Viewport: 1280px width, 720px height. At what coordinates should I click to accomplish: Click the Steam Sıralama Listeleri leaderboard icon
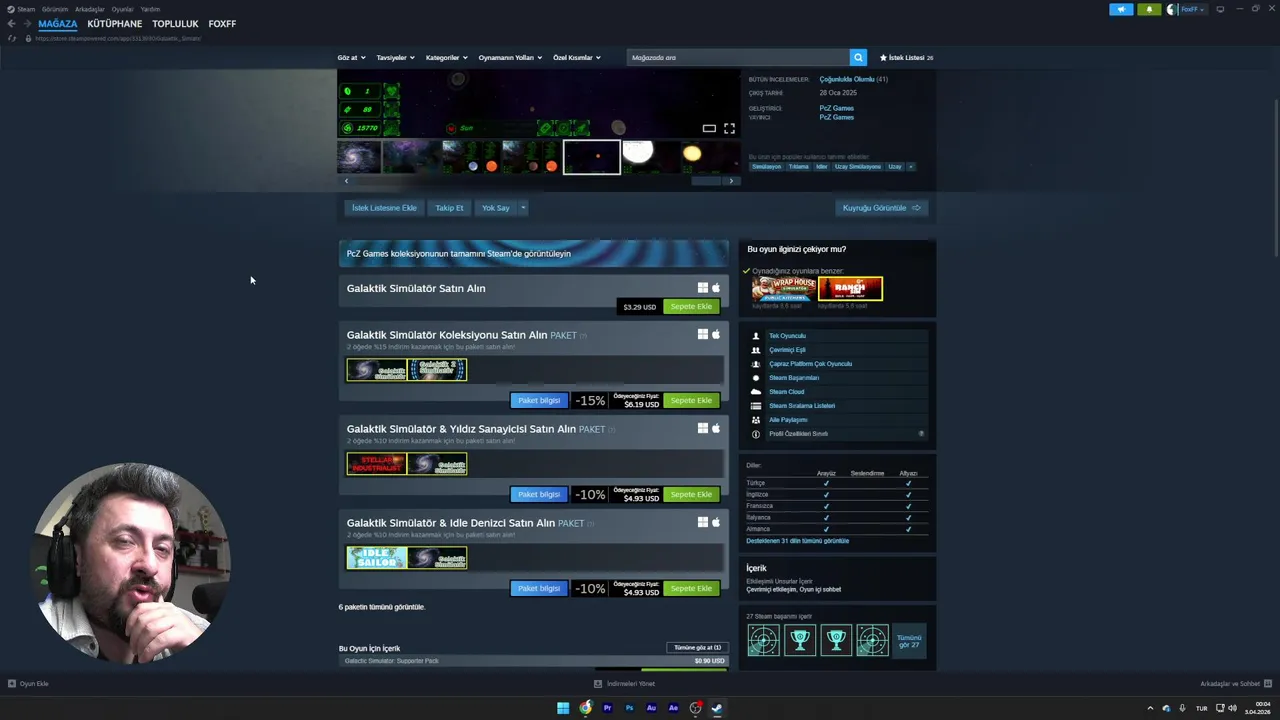[756, 406]
